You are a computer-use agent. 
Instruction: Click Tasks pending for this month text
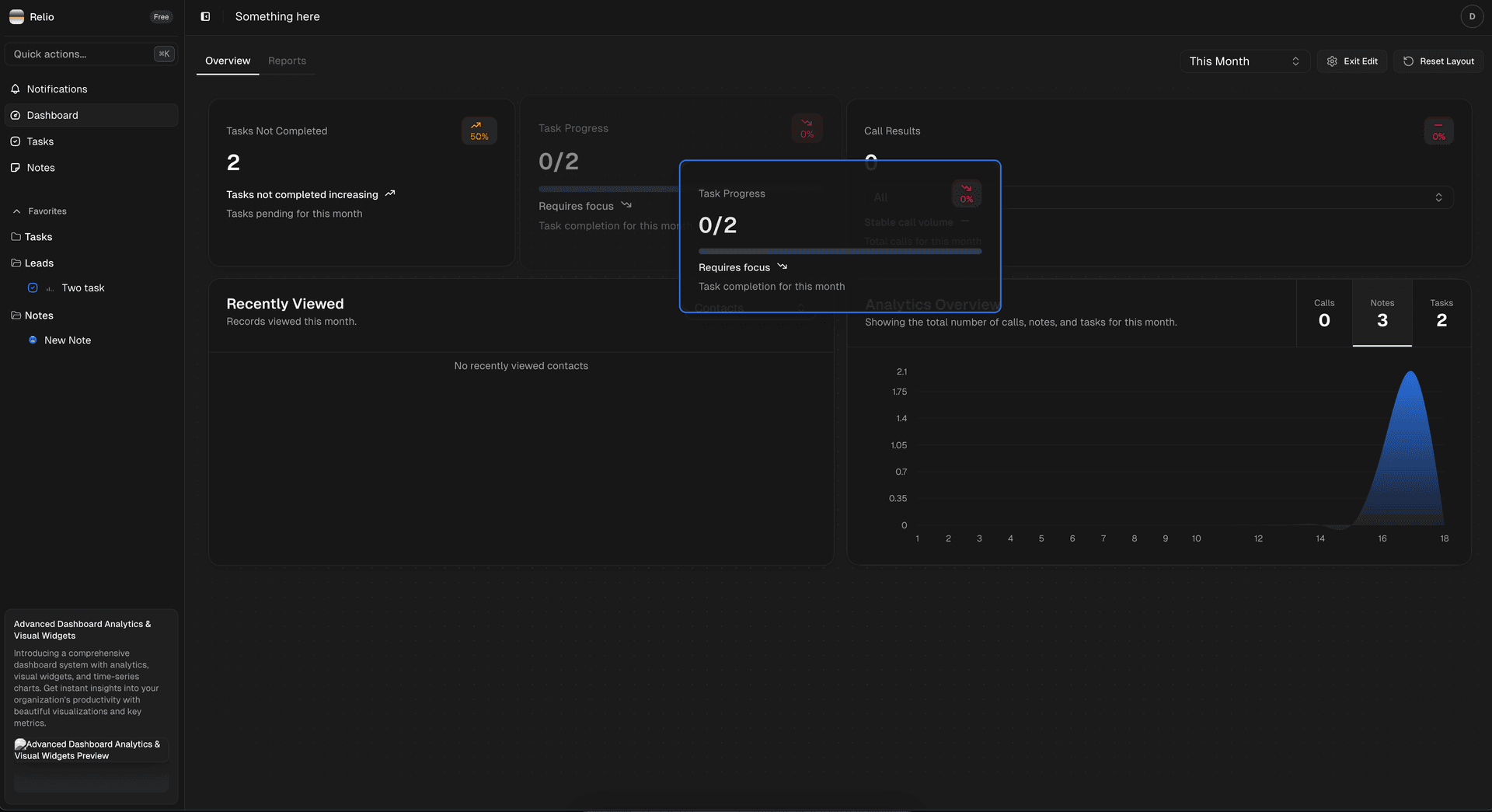(x=295, y=214)
